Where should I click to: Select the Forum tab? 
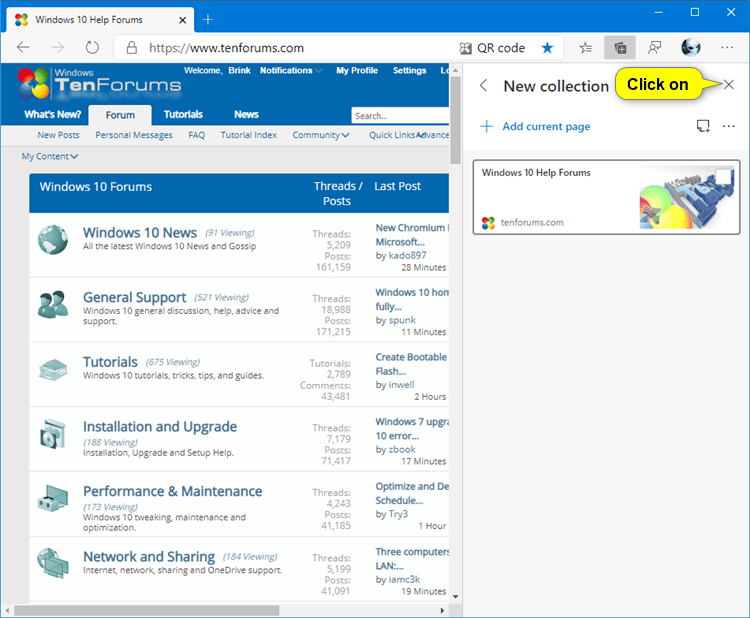coord(120,115)
